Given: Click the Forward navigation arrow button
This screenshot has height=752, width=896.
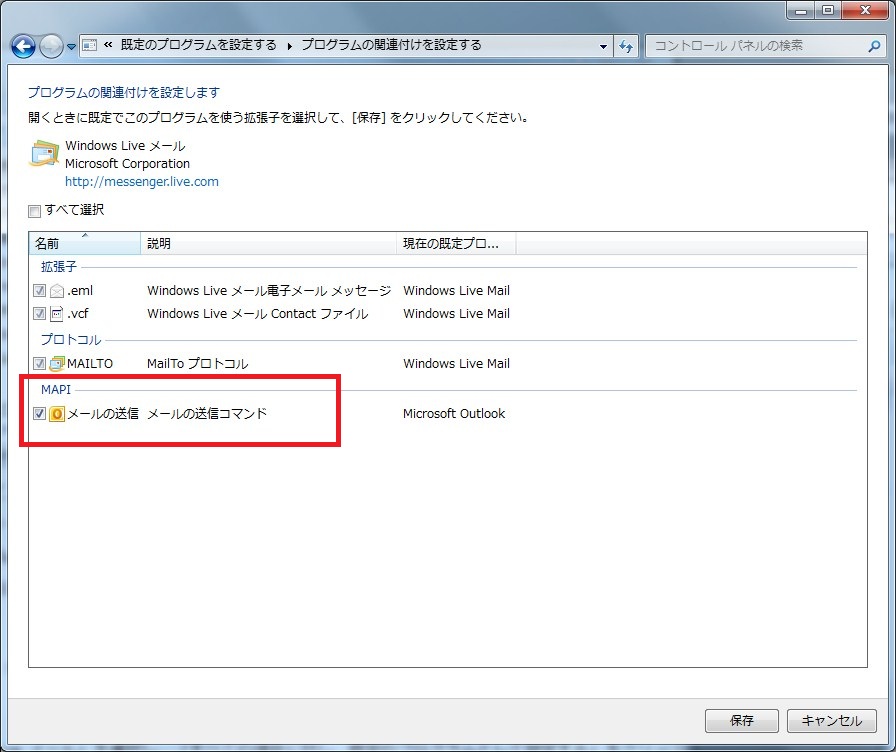Looking at the screenshot, I should (52, 46).
